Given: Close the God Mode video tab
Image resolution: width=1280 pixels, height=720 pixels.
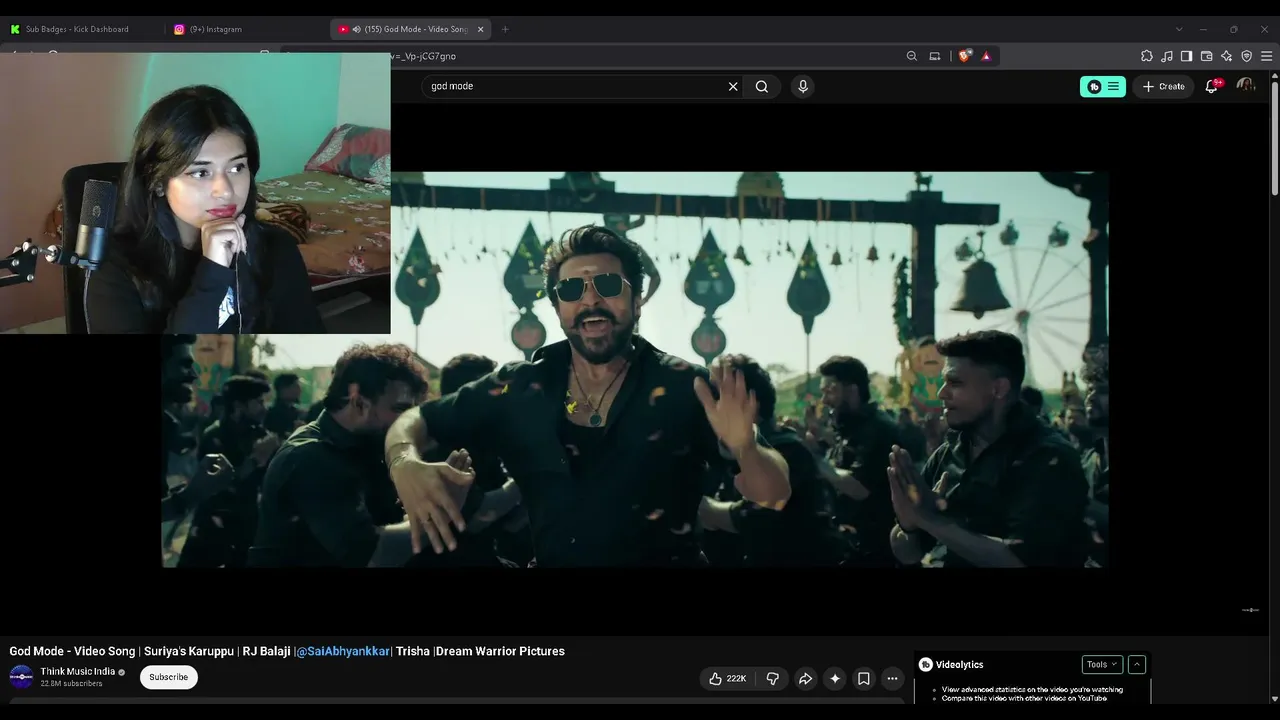Looking at the screenshot, I should coord(480,29).
